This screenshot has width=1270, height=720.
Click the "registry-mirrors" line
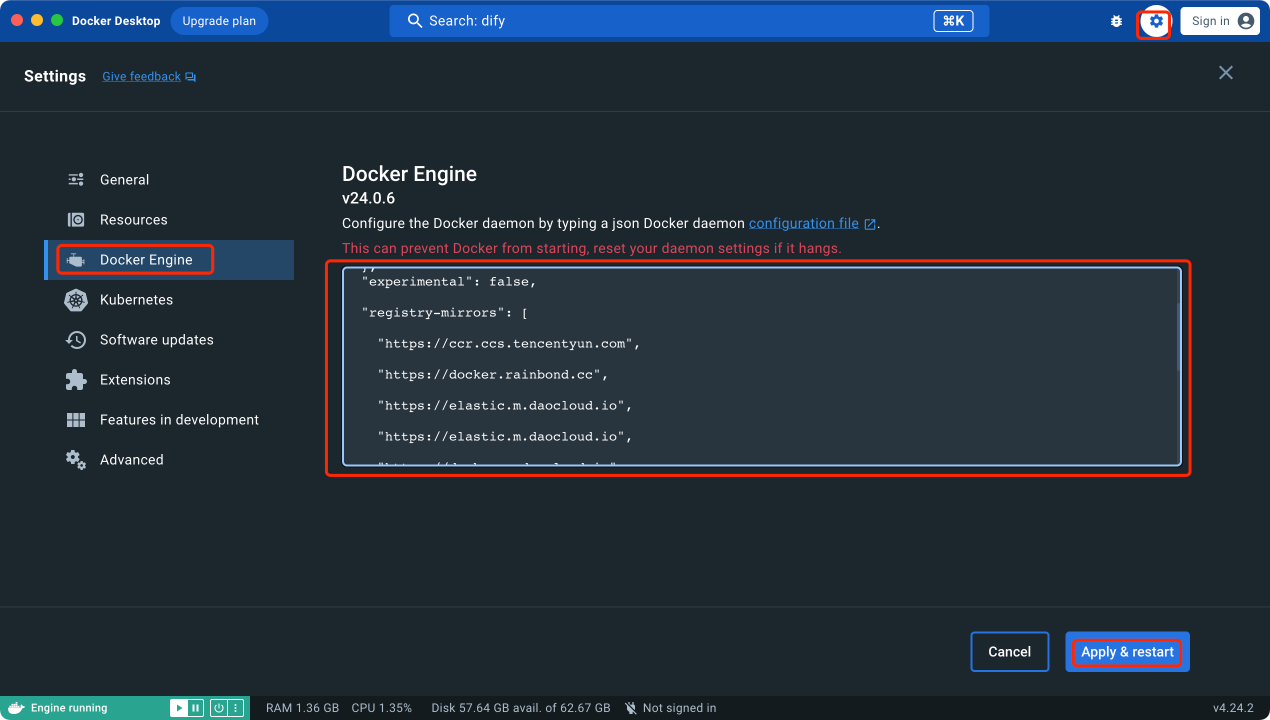click(444, 313)
